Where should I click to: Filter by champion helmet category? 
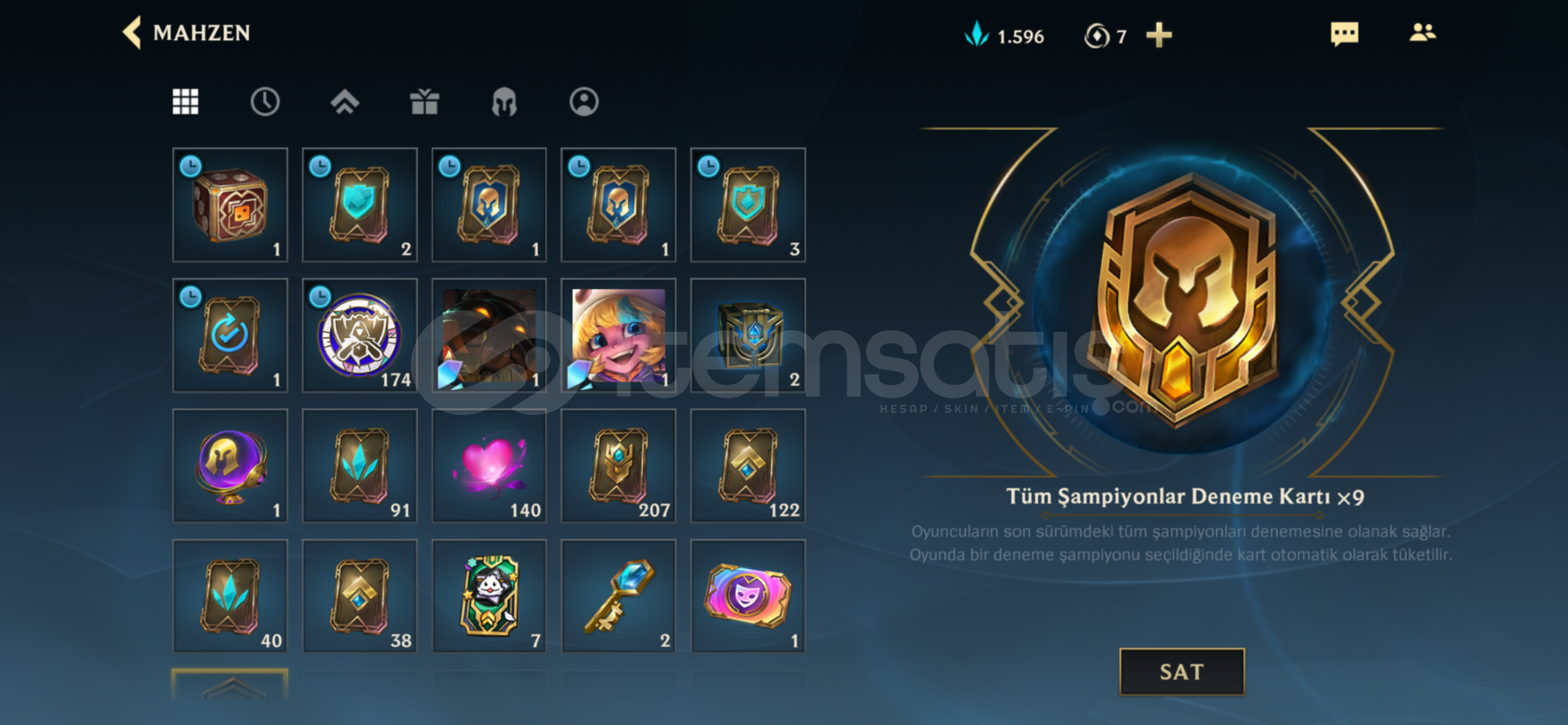(504, 102)
